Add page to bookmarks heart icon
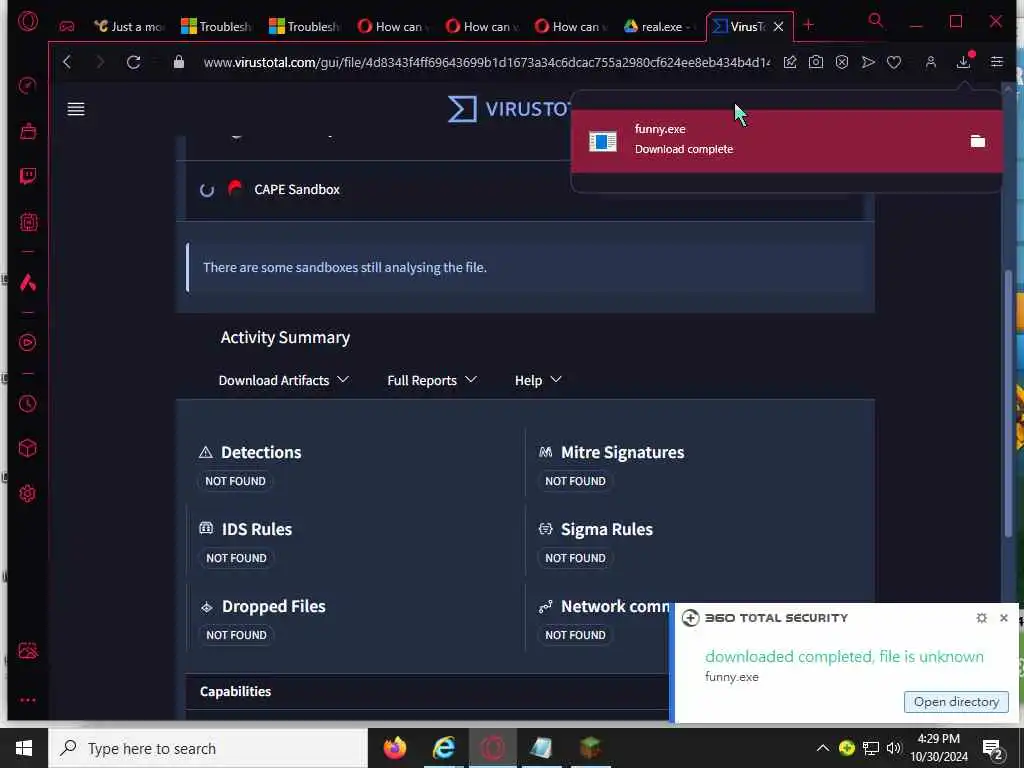 click(894, 62)
